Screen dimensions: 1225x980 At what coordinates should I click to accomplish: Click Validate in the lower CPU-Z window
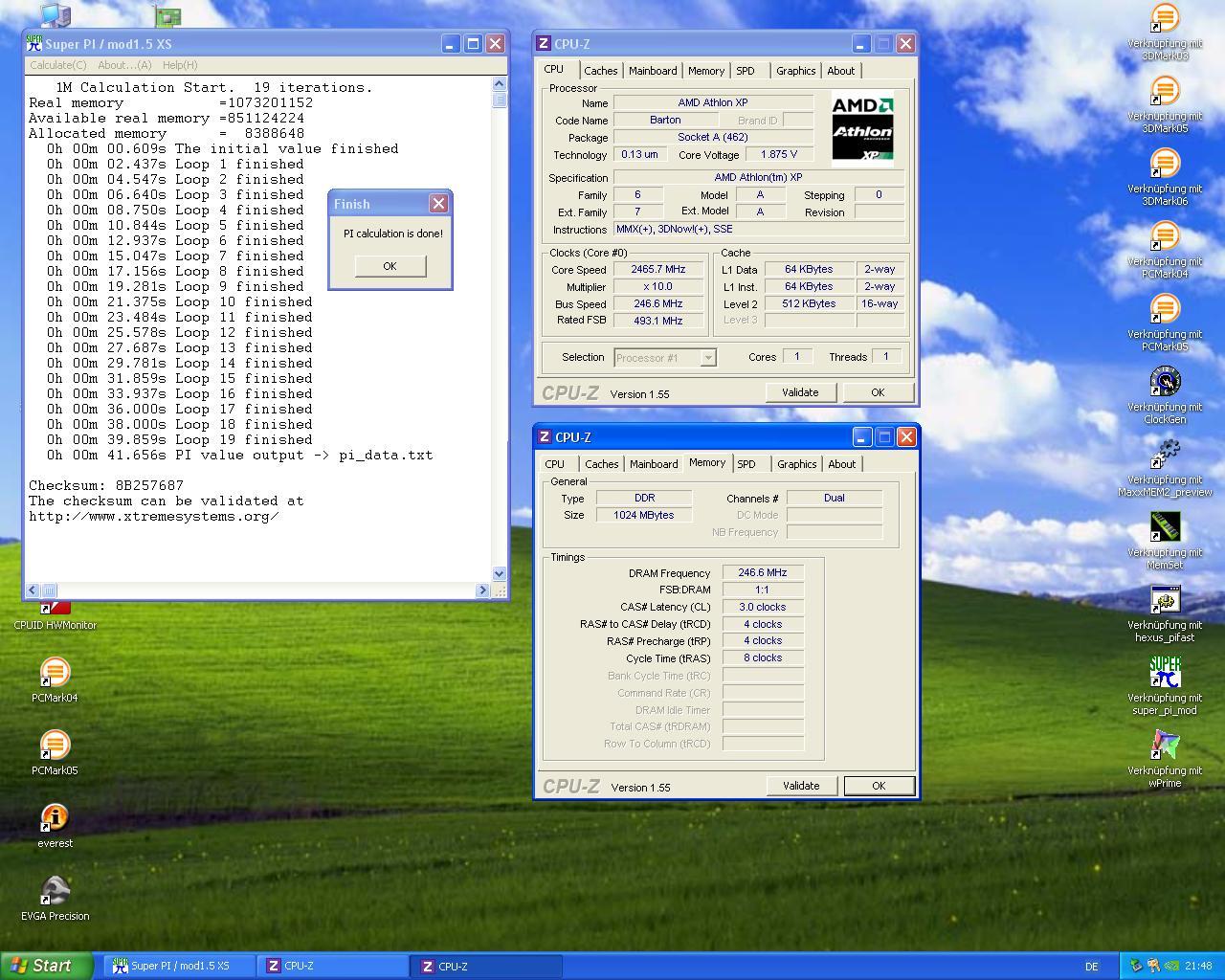(801, 786)
